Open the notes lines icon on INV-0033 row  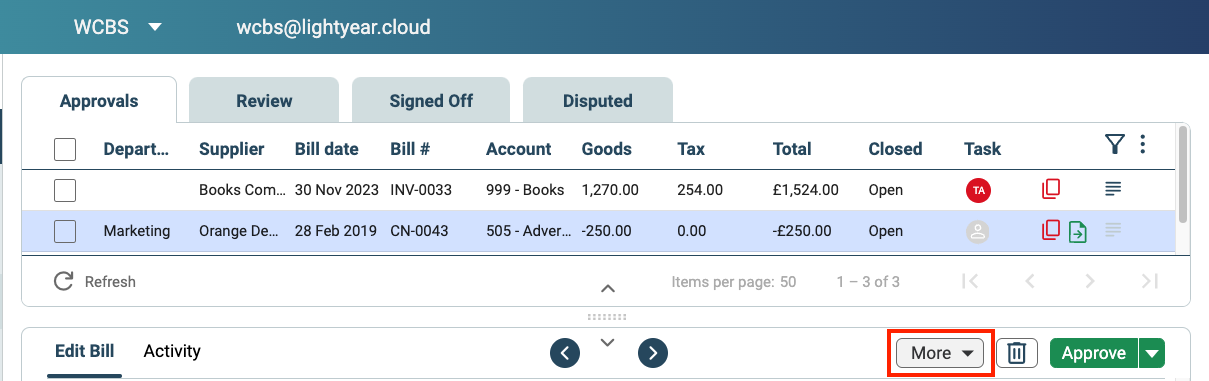(1113, 189)
